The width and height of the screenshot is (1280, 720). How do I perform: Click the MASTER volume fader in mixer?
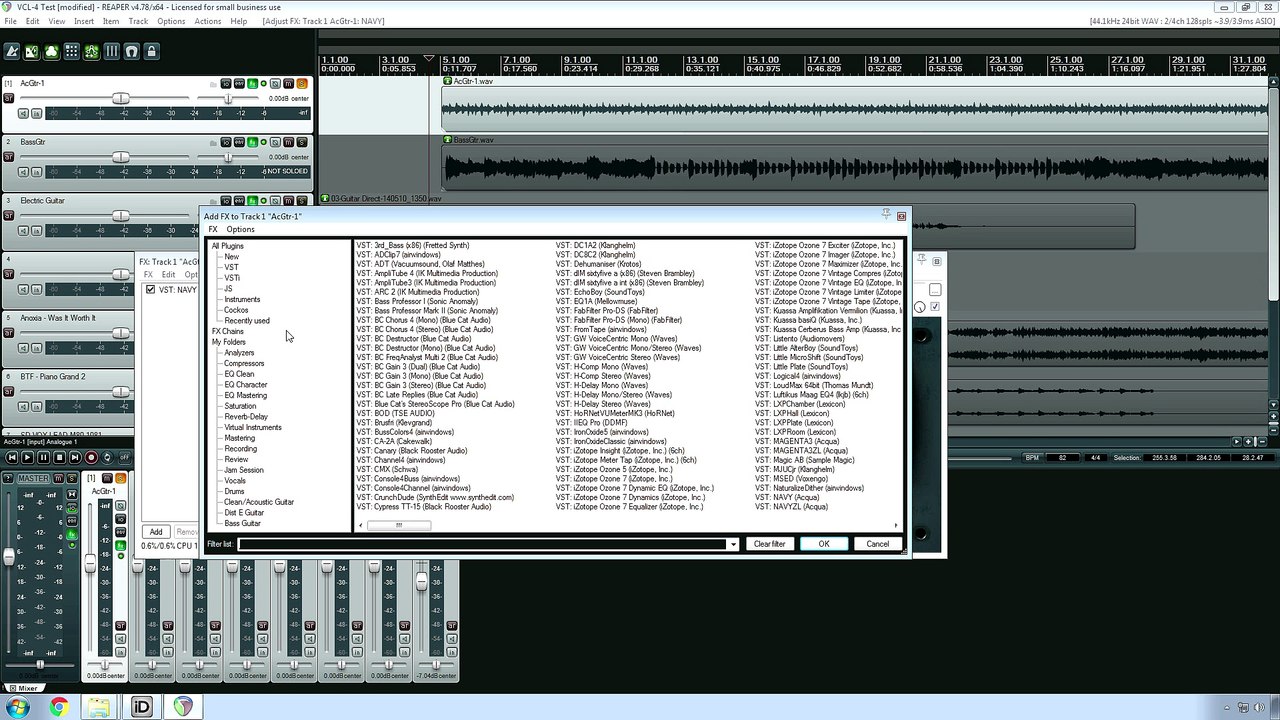10,556
